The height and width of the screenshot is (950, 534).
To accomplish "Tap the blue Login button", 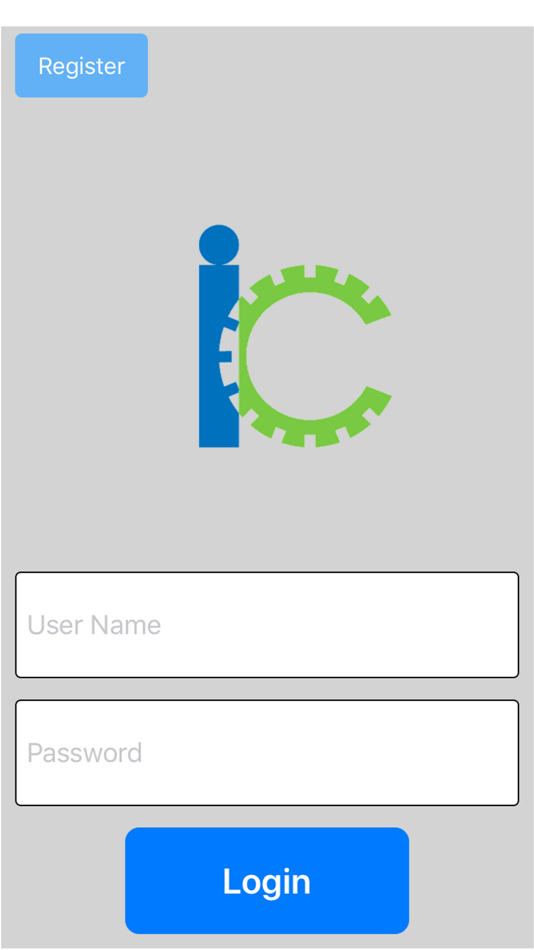I will click(267, 880).
